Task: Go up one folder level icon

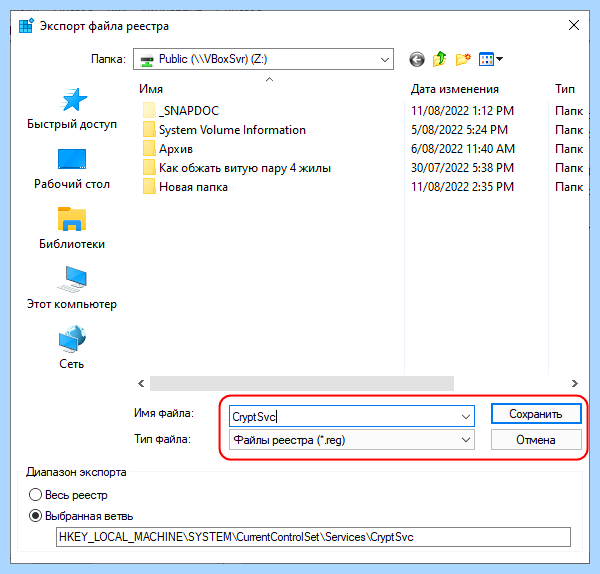Action: [x=440, y=59]
